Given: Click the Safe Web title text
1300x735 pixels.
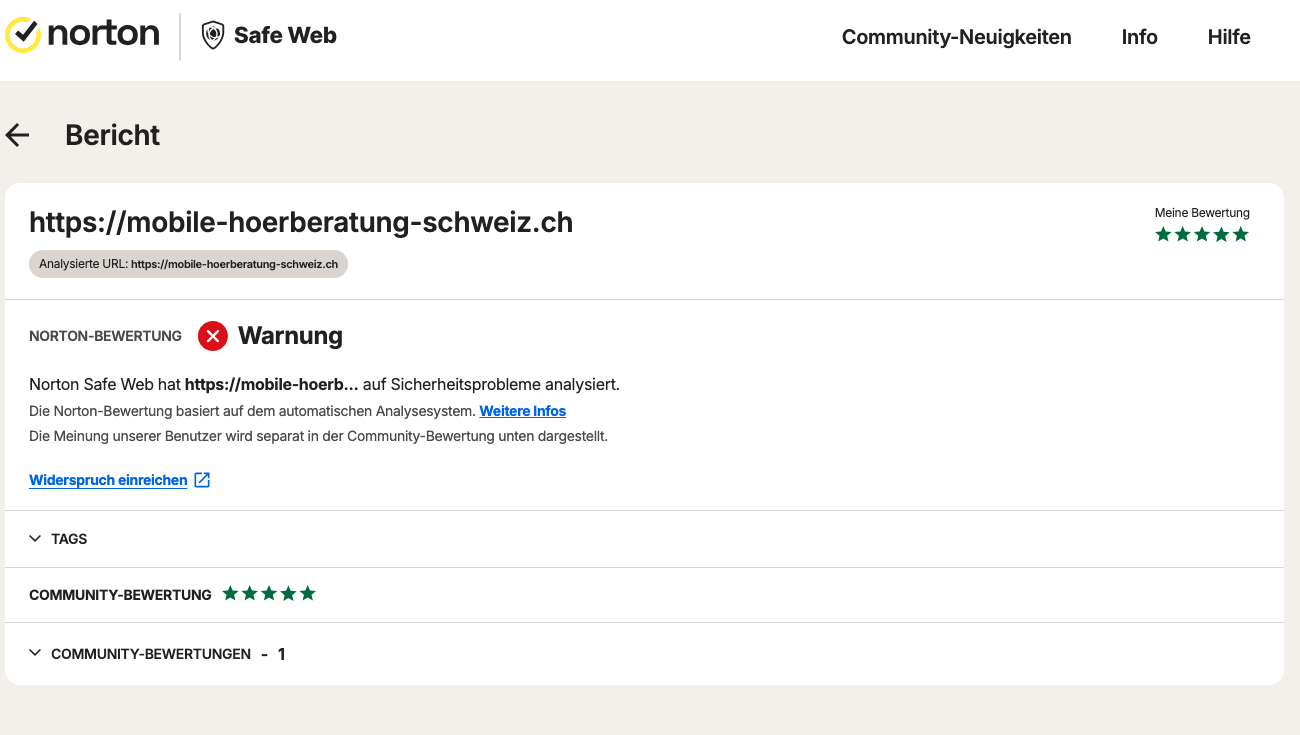Looking at the screenshot, I should pos(285,35).
